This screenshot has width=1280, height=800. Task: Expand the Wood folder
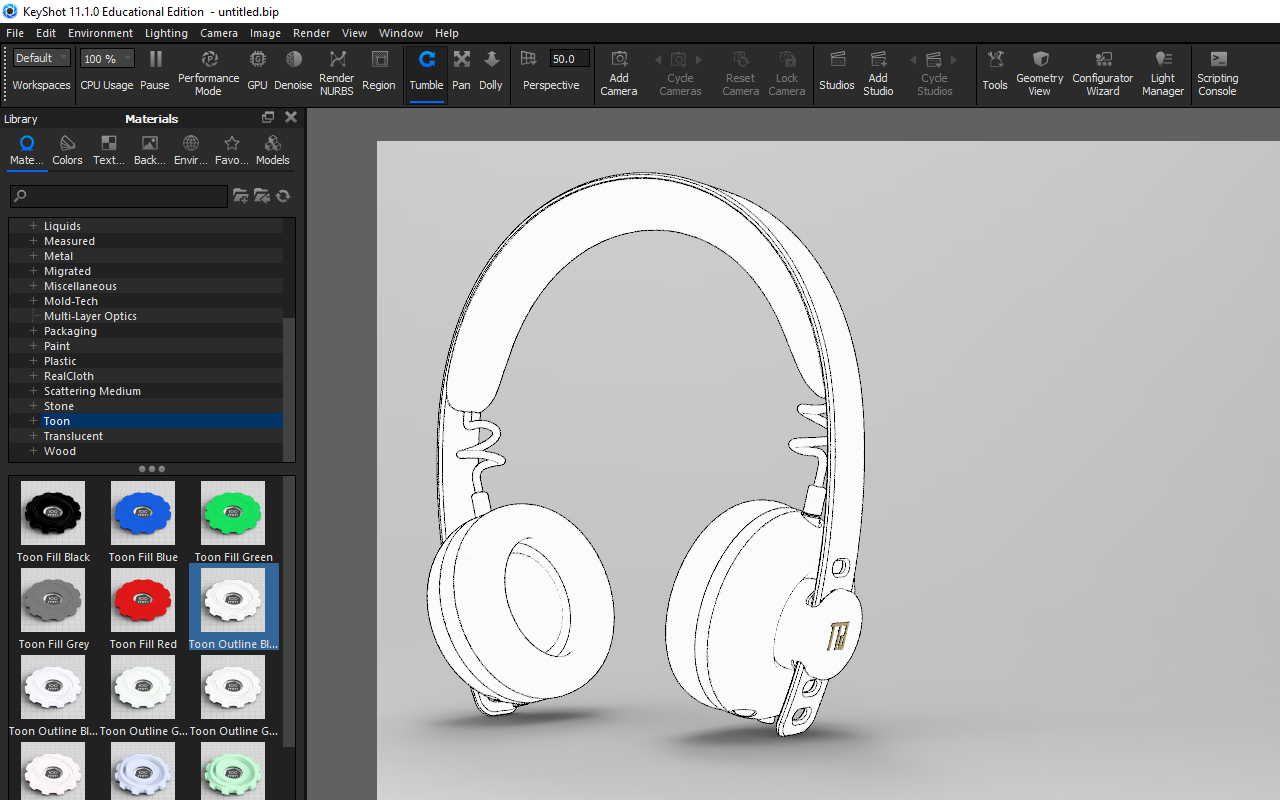[x=33, y=451]
